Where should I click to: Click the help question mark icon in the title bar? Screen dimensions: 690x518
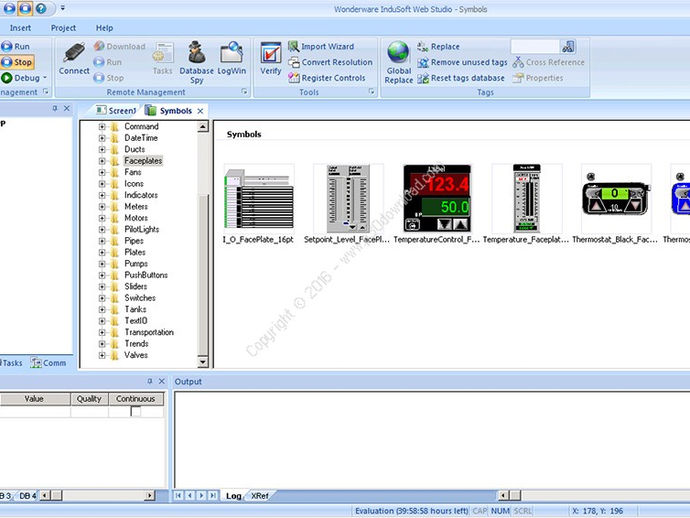[x=41, y=8]
